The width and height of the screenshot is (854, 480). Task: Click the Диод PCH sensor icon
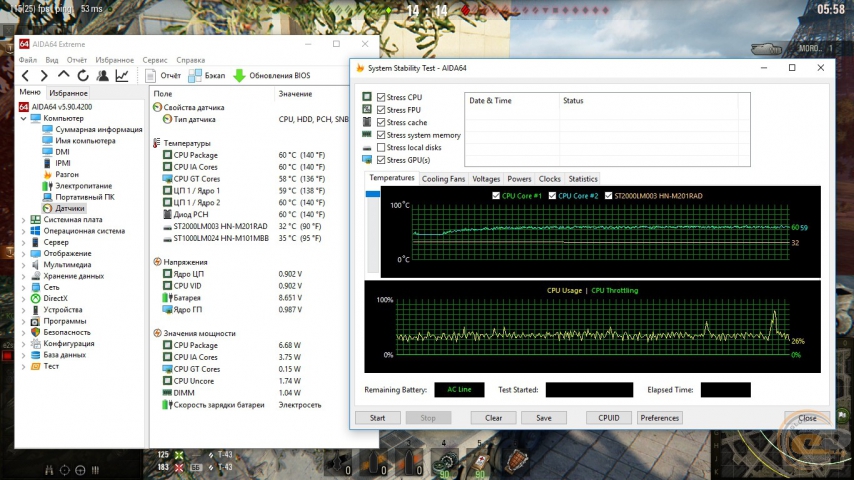coord(167,214)
